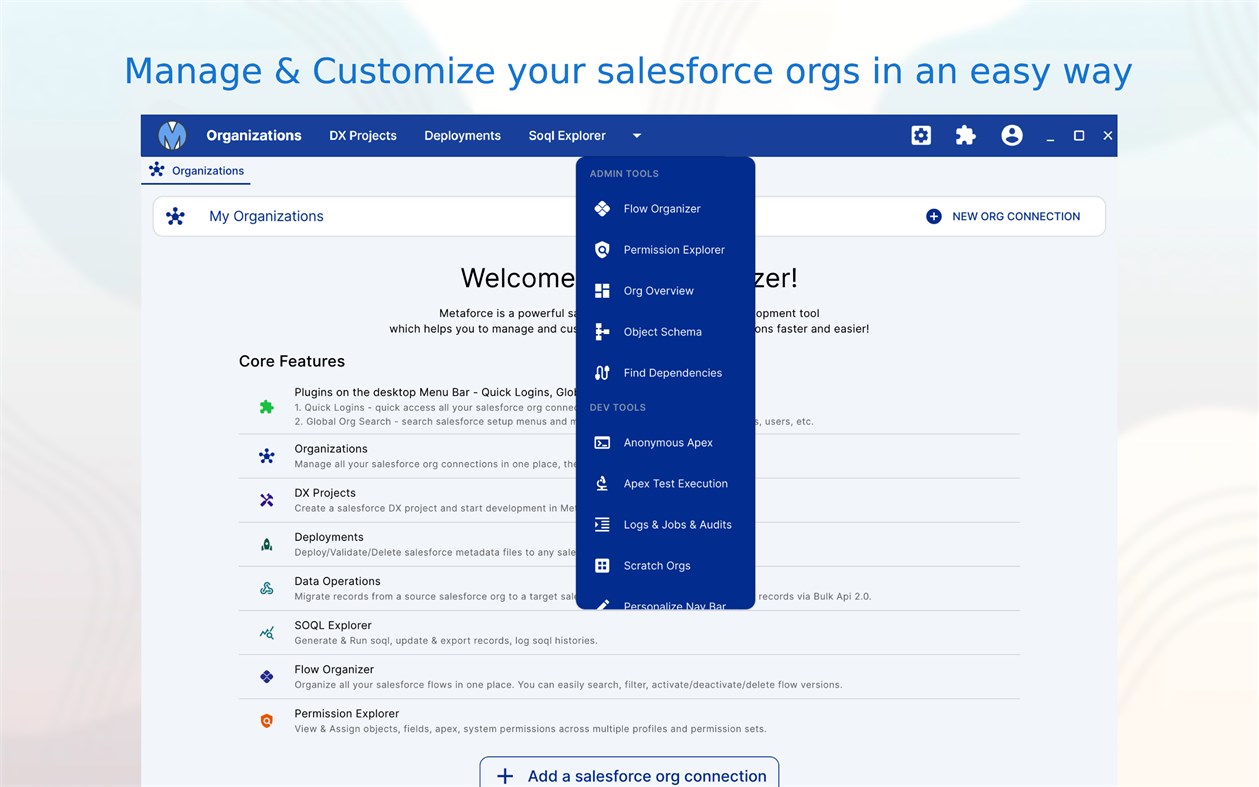Launch Find Dependencies tool
Image resolution: width=1259 pixels, height=787 pixels.
[672, 373]
